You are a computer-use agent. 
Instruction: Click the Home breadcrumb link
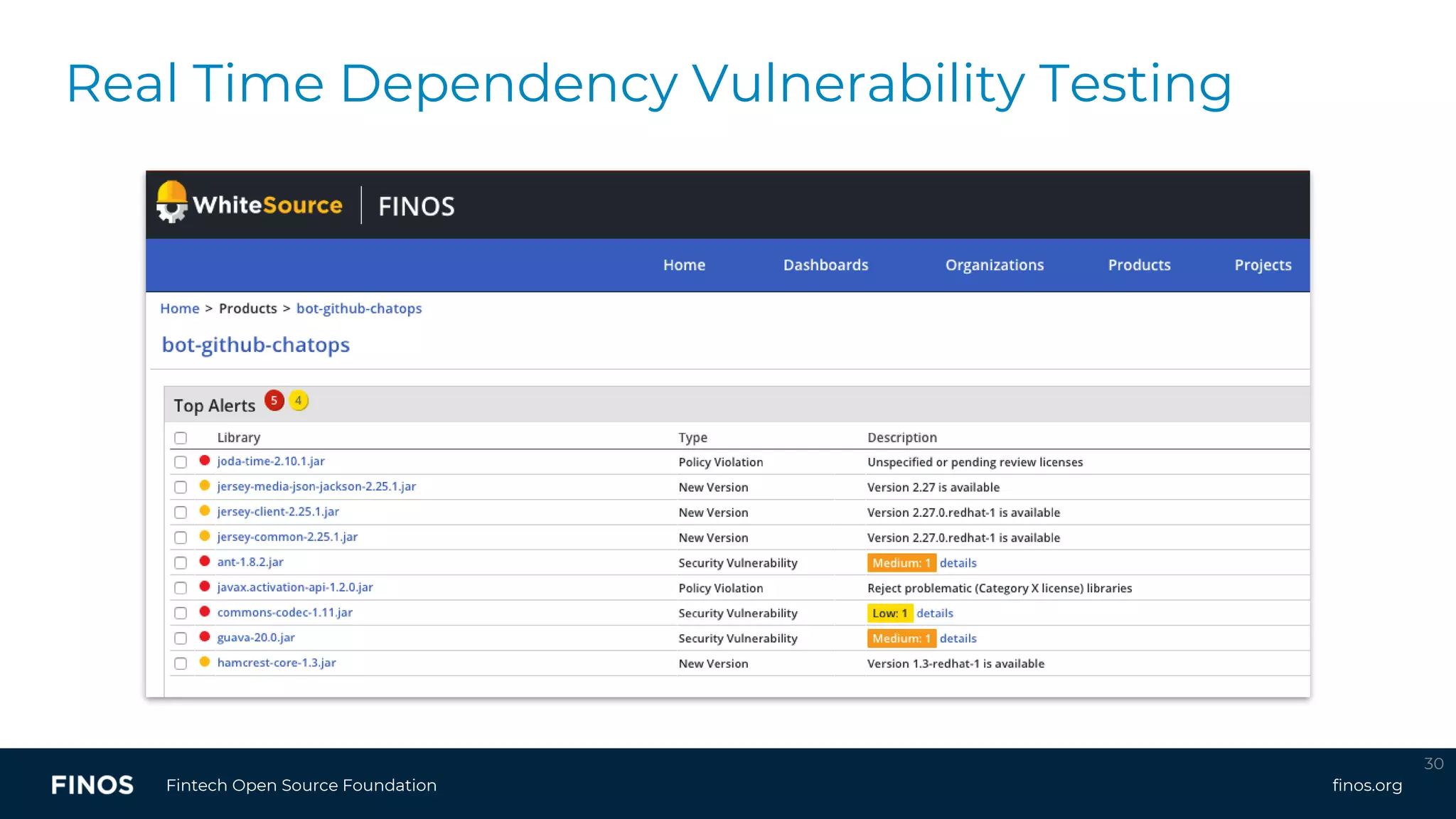coord(180,309)
